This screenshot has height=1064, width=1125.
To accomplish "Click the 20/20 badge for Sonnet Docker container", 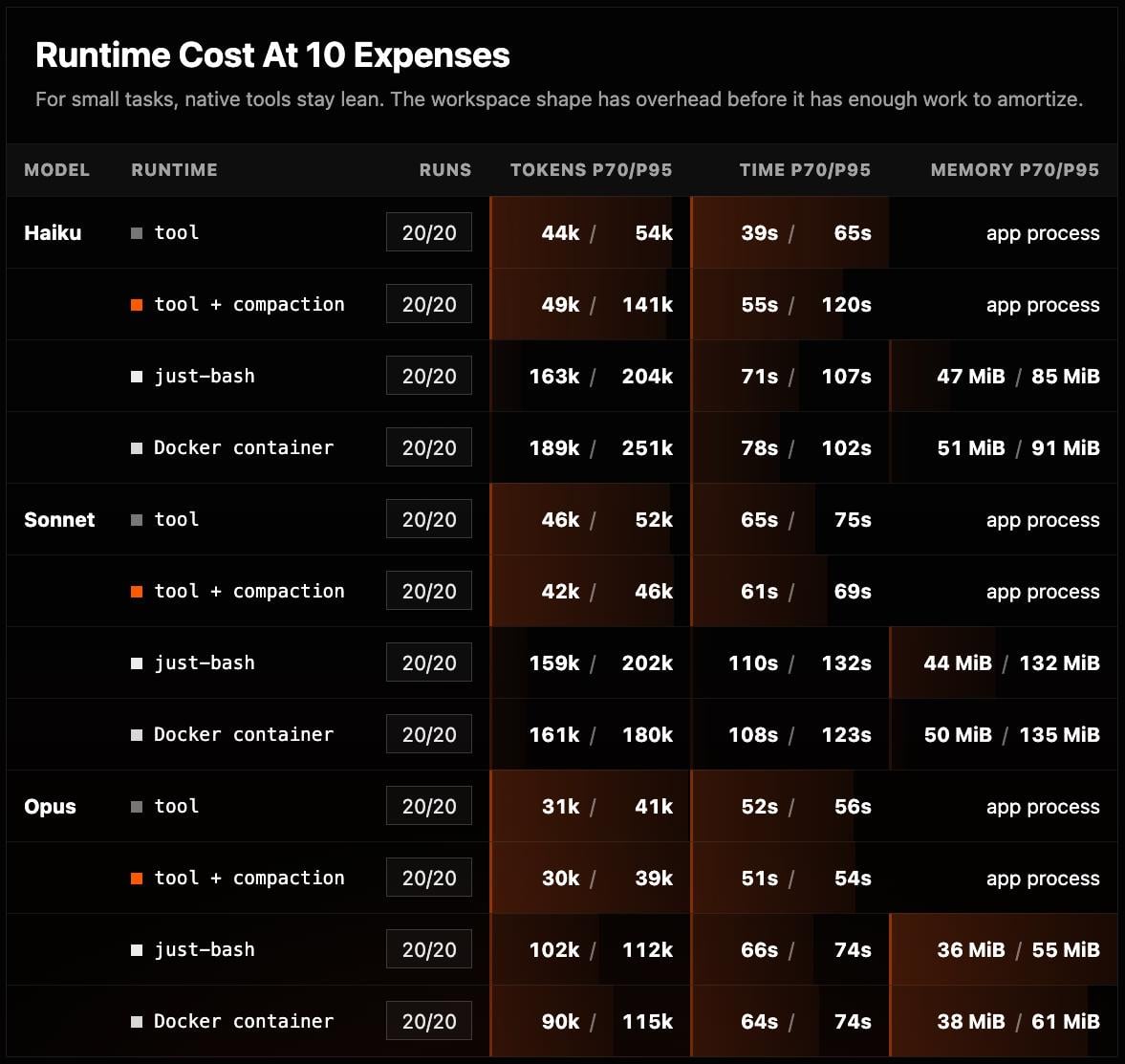I will pyautogui.click(x=429, y=734).
